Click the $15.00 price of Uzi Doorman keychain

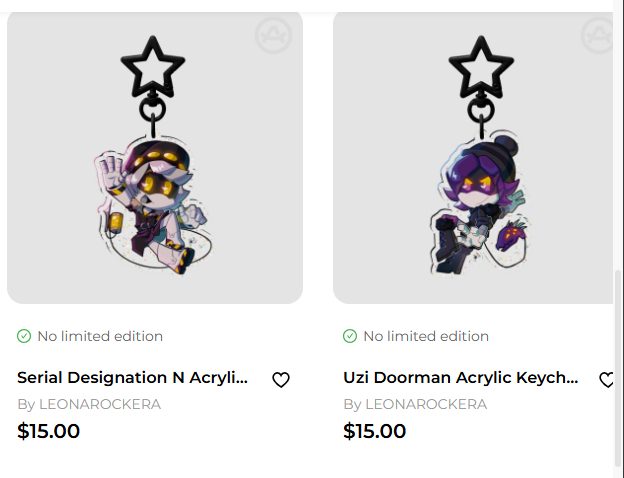coord(375,431)
